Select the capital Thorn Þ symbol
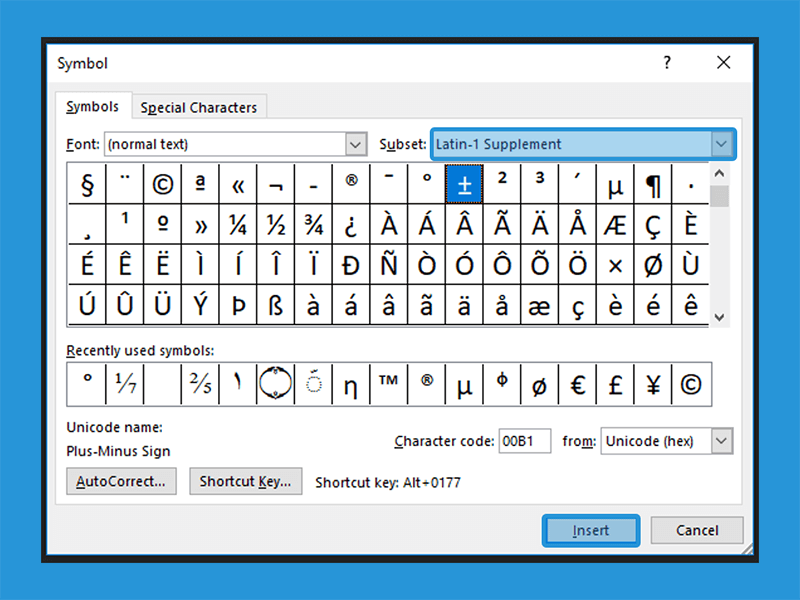The height and width of the screenshot is (600, 800). pyautogui.click(x=238, y=305)
